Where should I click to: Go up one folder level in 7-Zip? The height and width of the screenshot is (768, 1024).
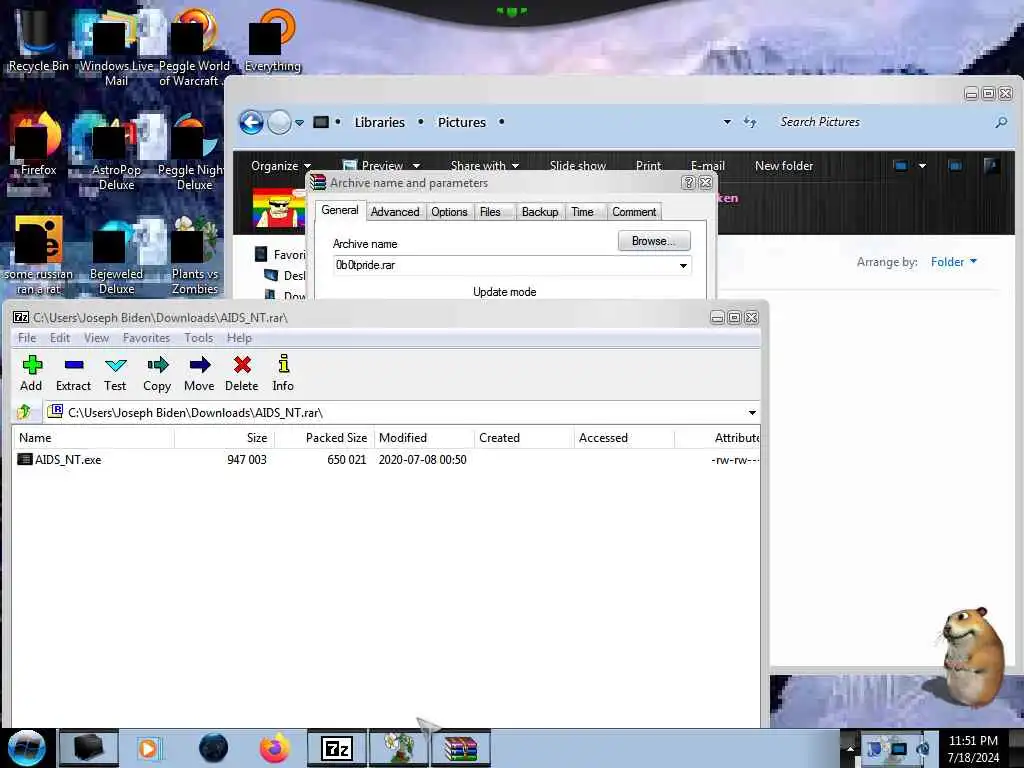[24, 412]
